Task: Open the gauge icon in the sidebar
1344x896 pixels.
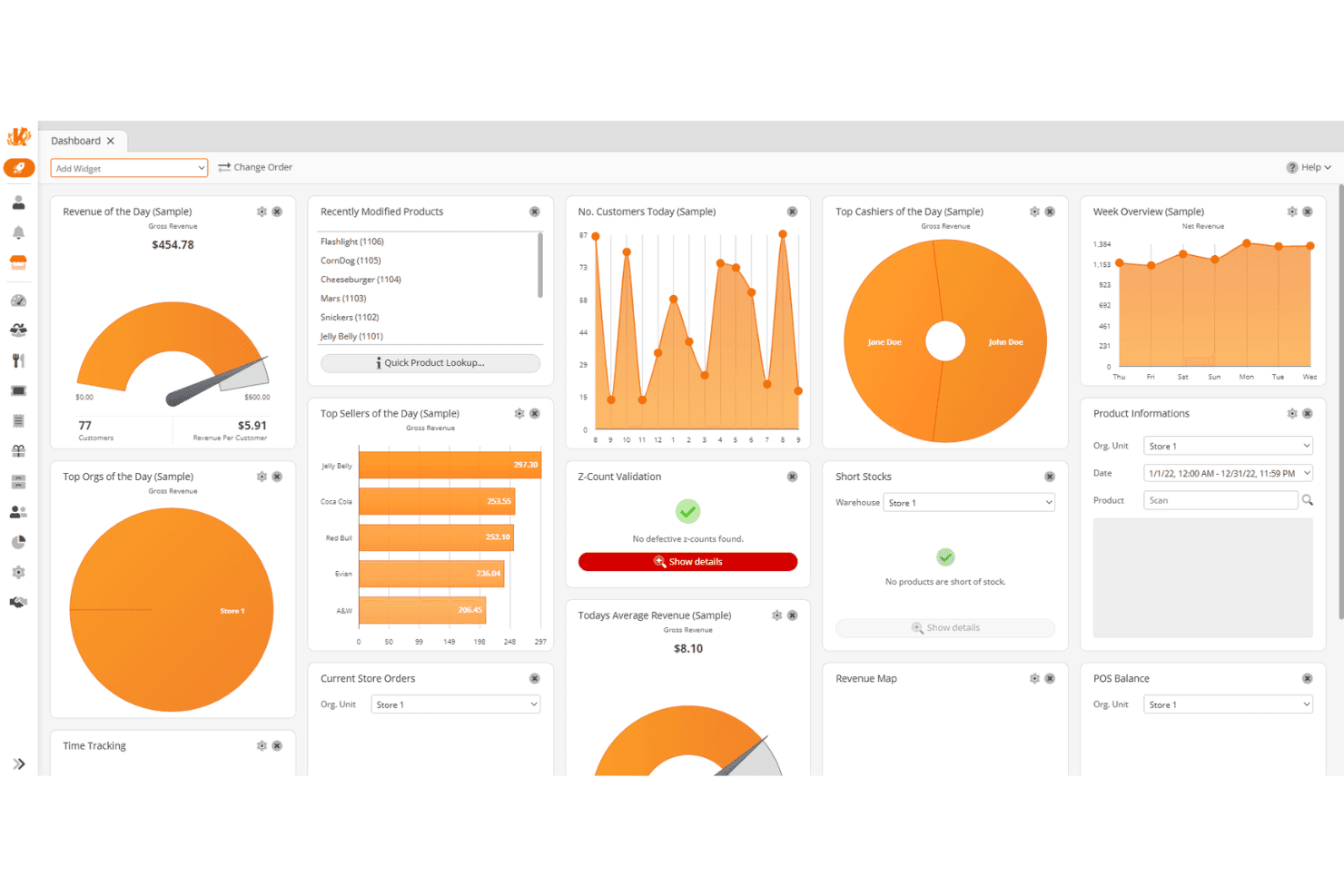Action: (x=18, y=300)
